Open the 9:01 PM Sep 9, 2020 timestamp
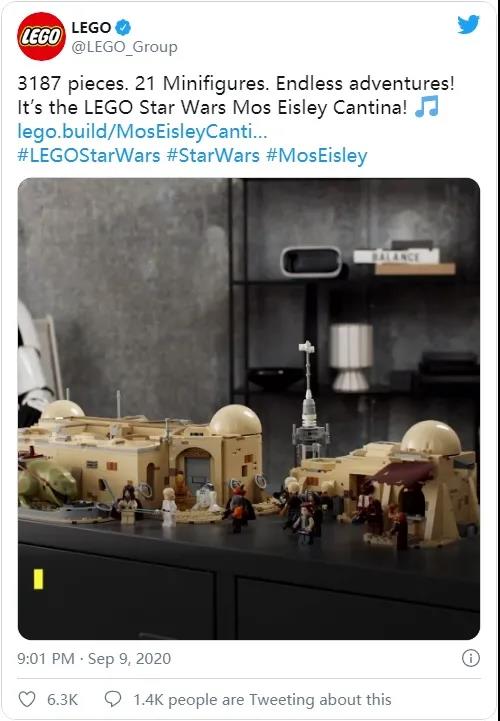Screen dimensions: 500x721 tap(94, 658)
